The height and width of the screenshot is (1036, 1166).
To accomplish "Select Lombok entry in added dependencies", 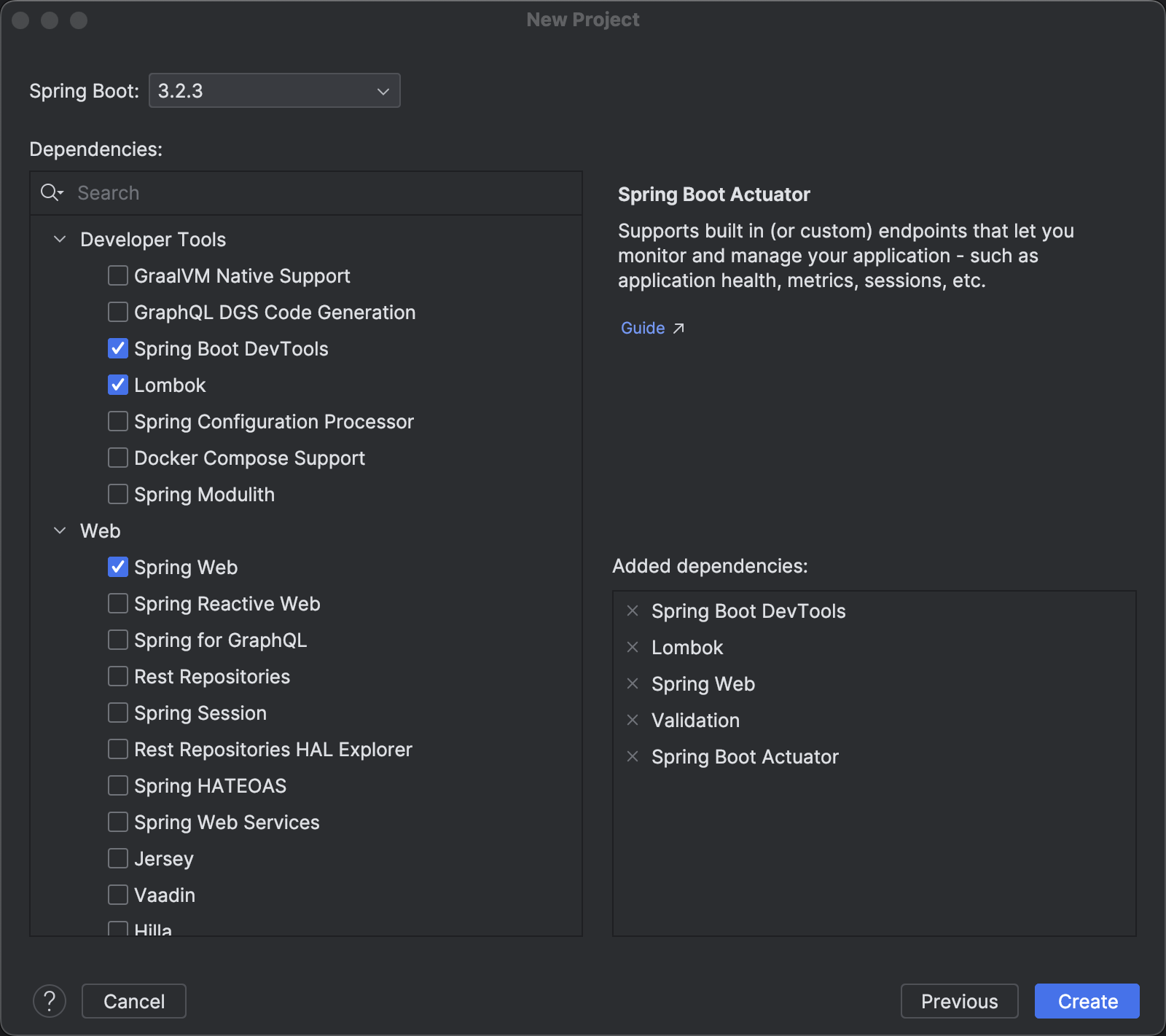I will [x=687, y=648].
